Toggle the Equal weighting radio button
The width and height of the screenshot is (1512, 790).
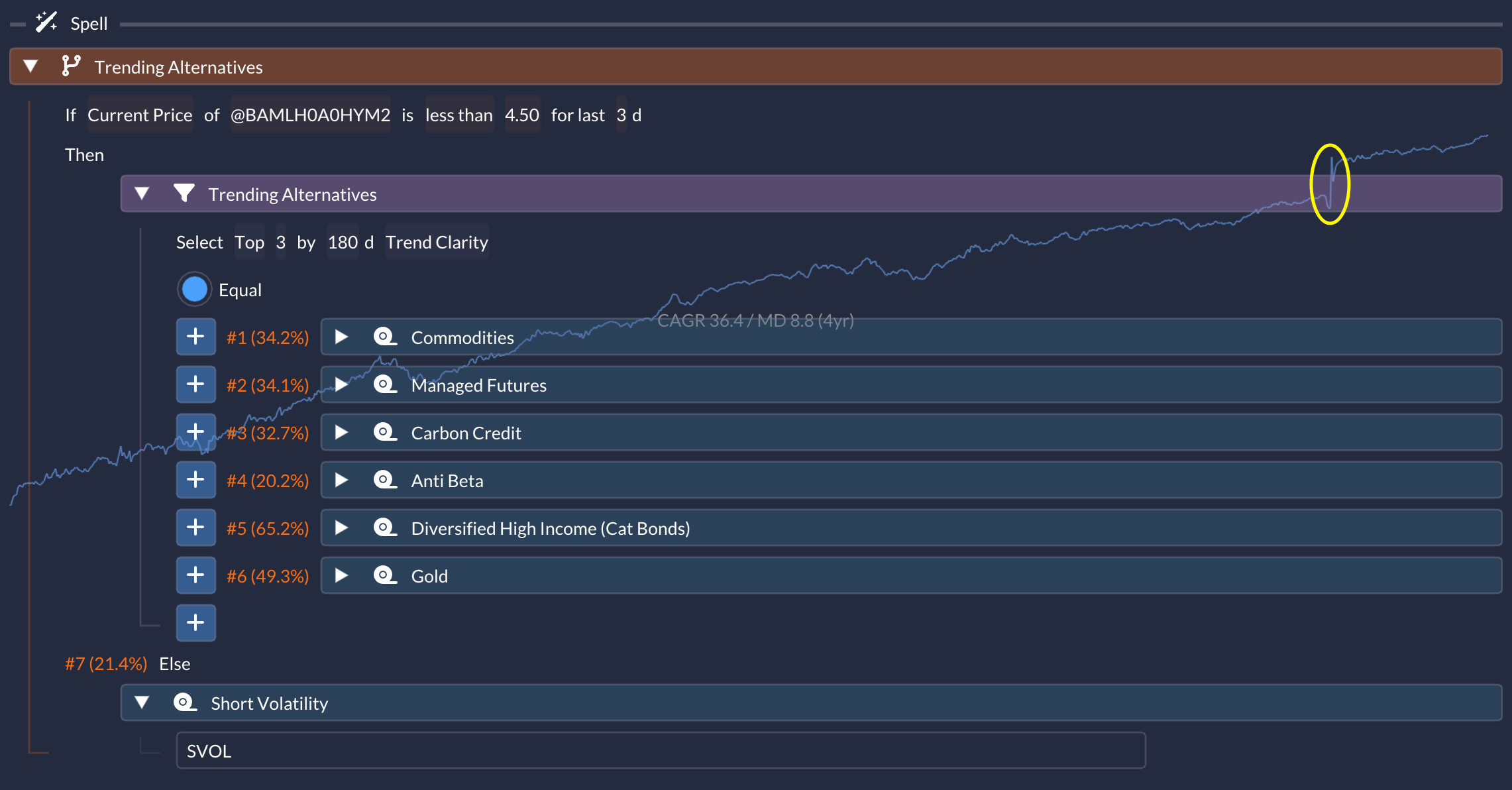tap(194, 290)
